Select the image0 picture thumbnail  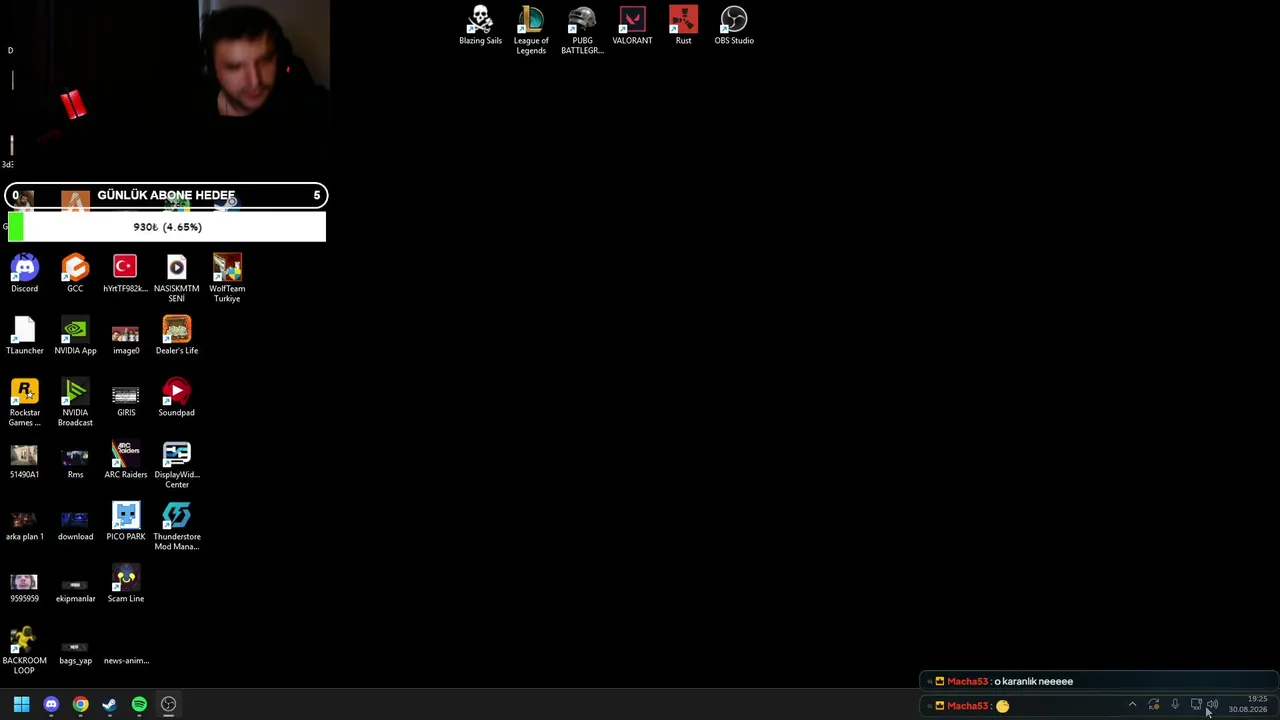coord(126,336)
